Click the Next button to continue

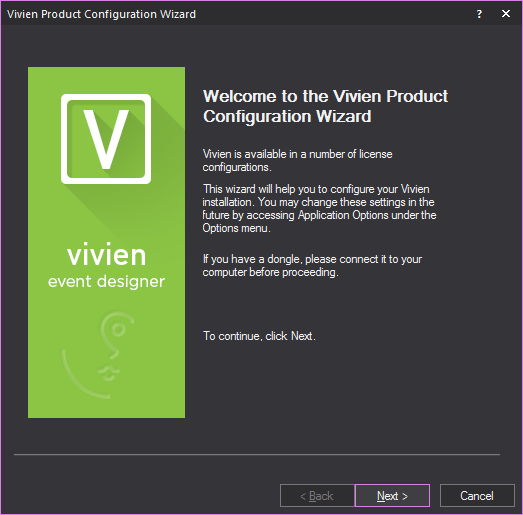pyautogui.click(x=392, y=496)
